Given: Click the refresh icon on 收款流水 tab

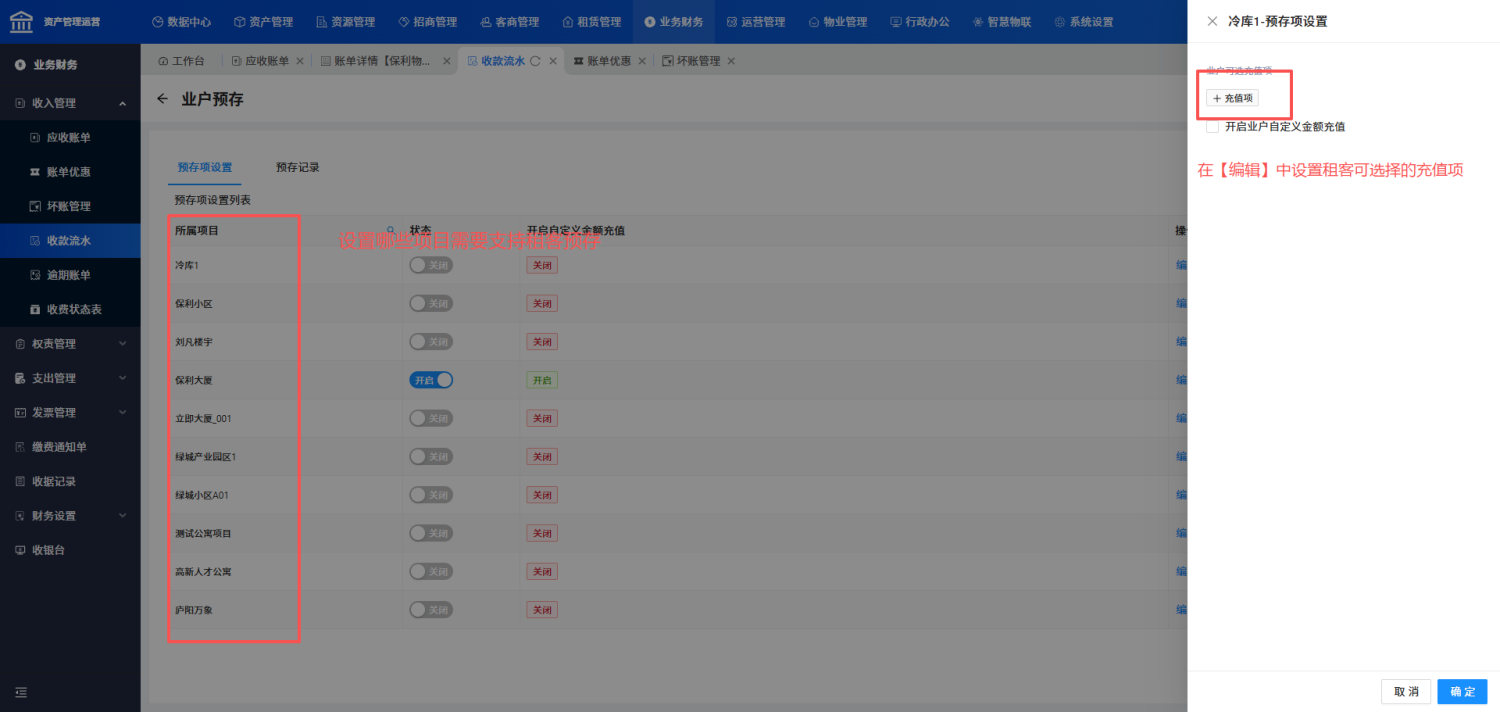Looking at the screenshot, I should point(535,61).
